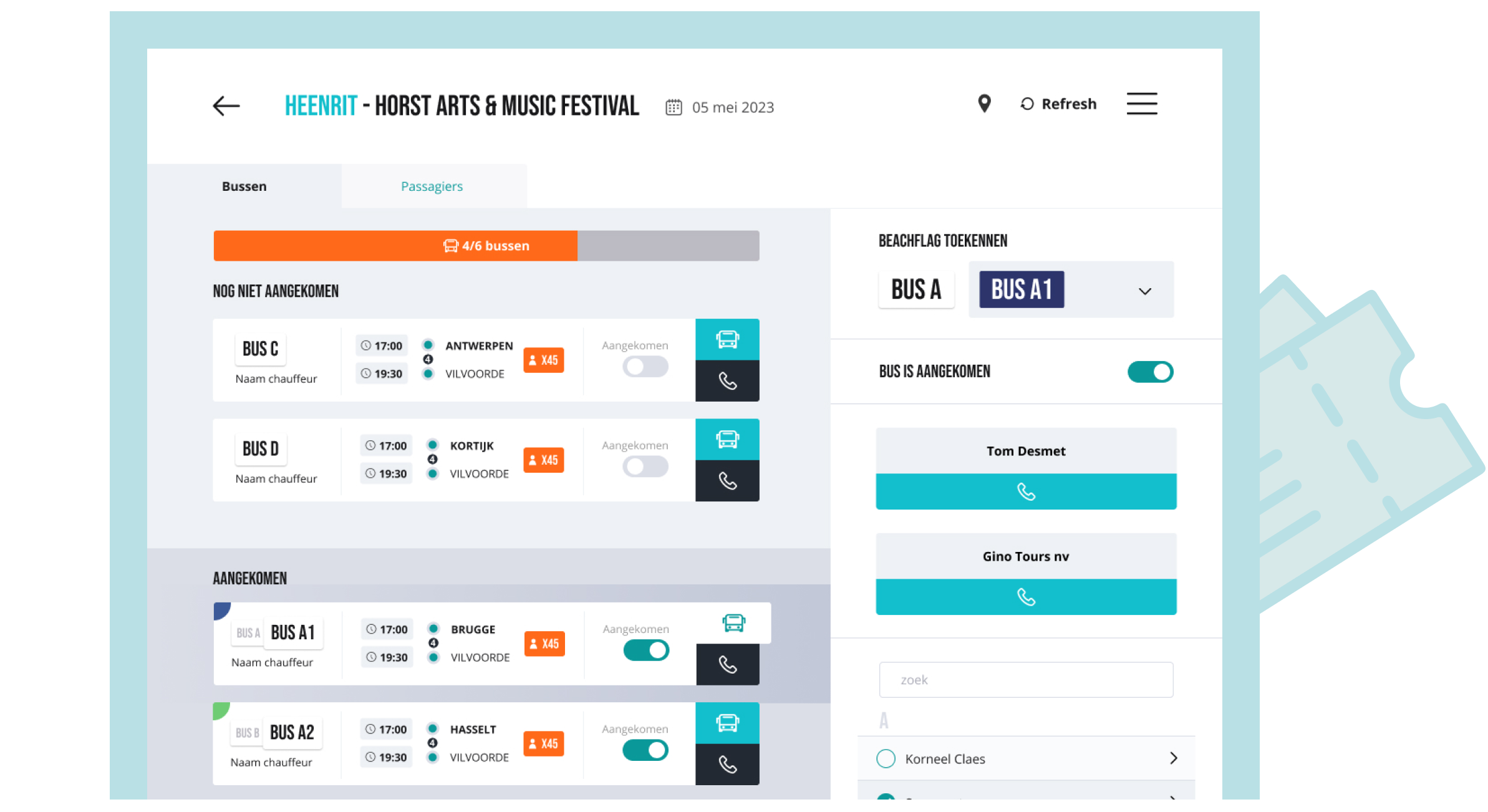
Task: Toggle the Aangekomen switch for Bus A1
Action: 644,651
